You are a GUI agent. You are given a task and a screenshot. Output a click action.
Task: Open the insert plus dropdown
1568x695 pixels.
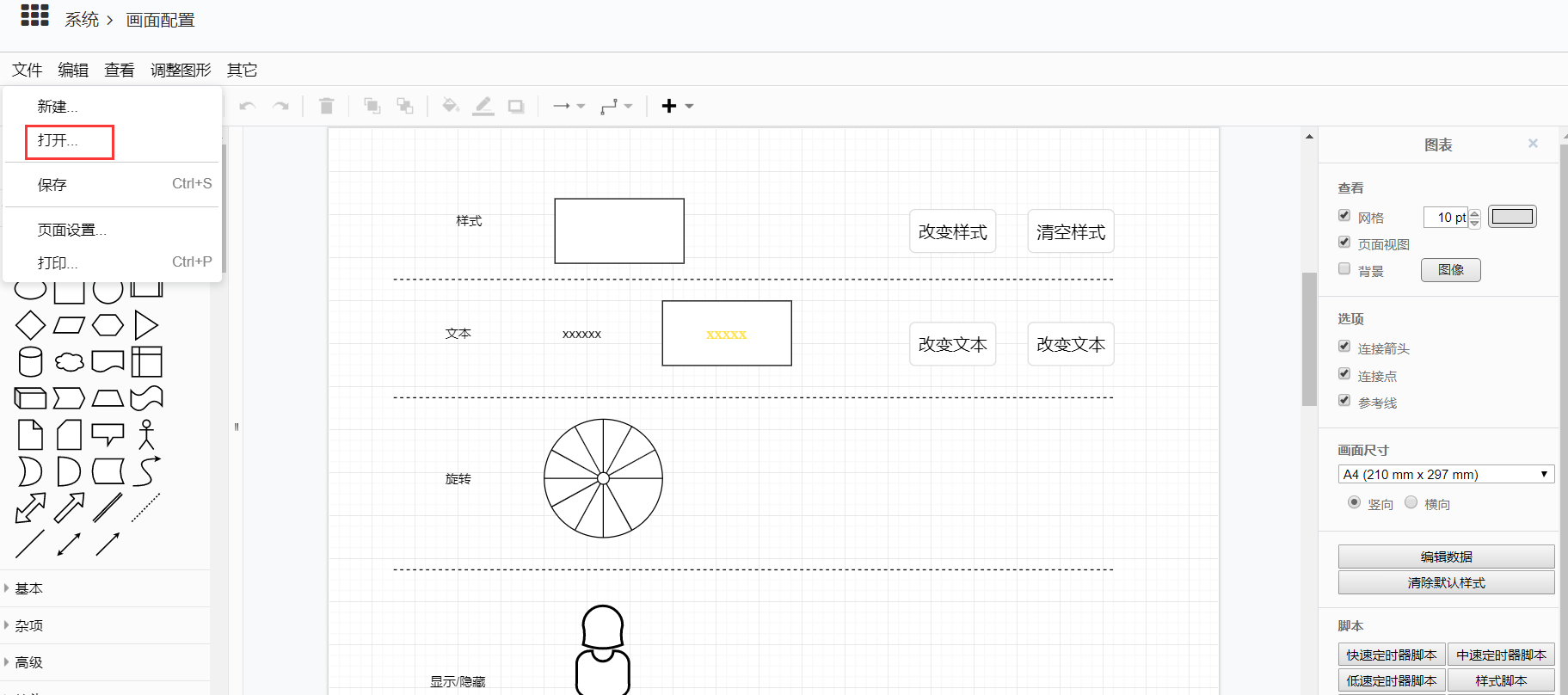[677, 107]
